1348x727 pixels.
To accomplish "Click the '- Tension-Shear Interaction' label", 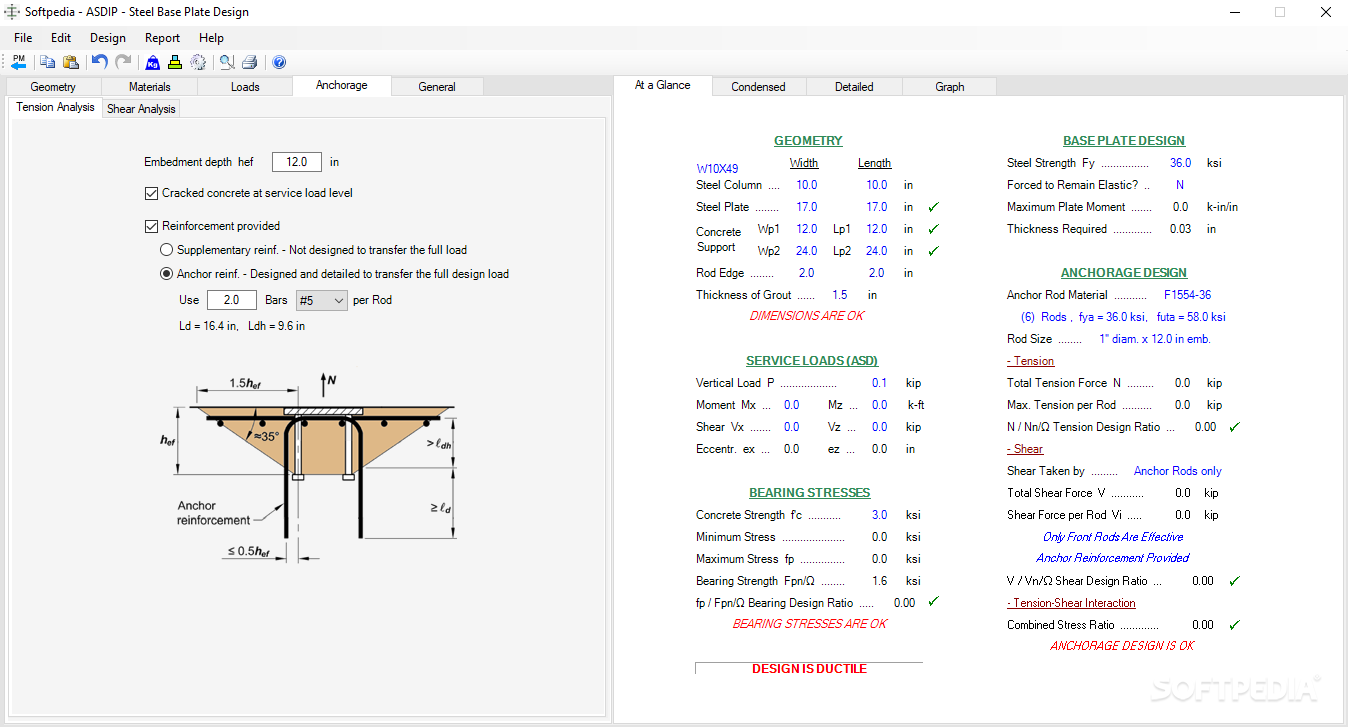I will coord(1071,603).
